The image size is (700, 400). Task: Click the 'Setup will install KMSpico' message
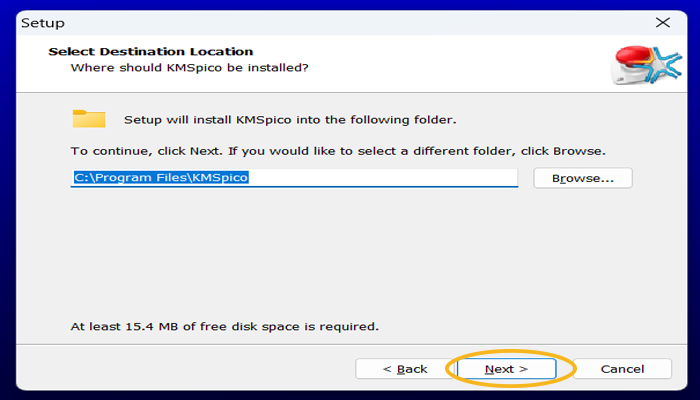coord(290,120)
